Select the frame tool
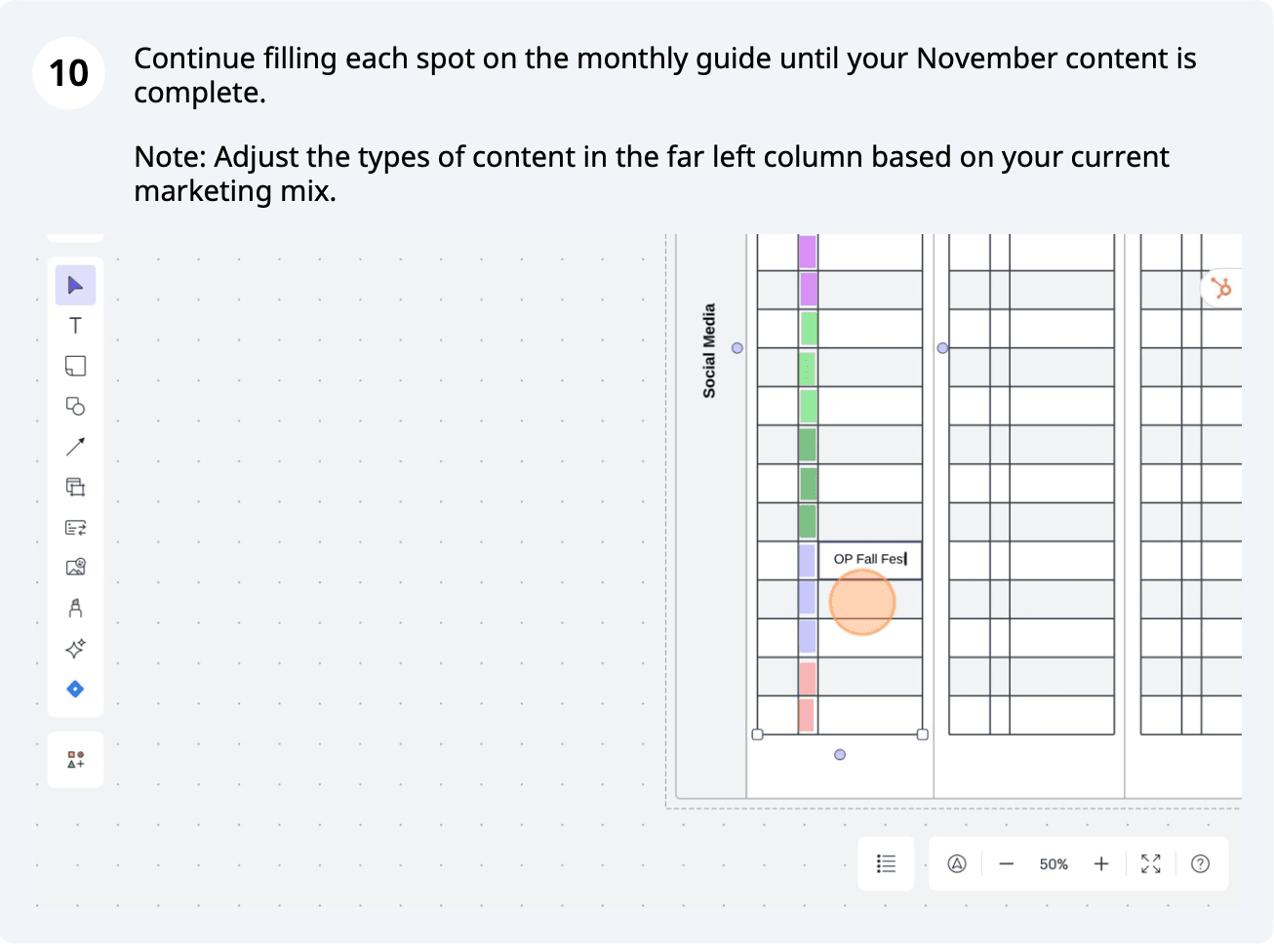This screenshot has height=952, width=1274. coord(75,487)
